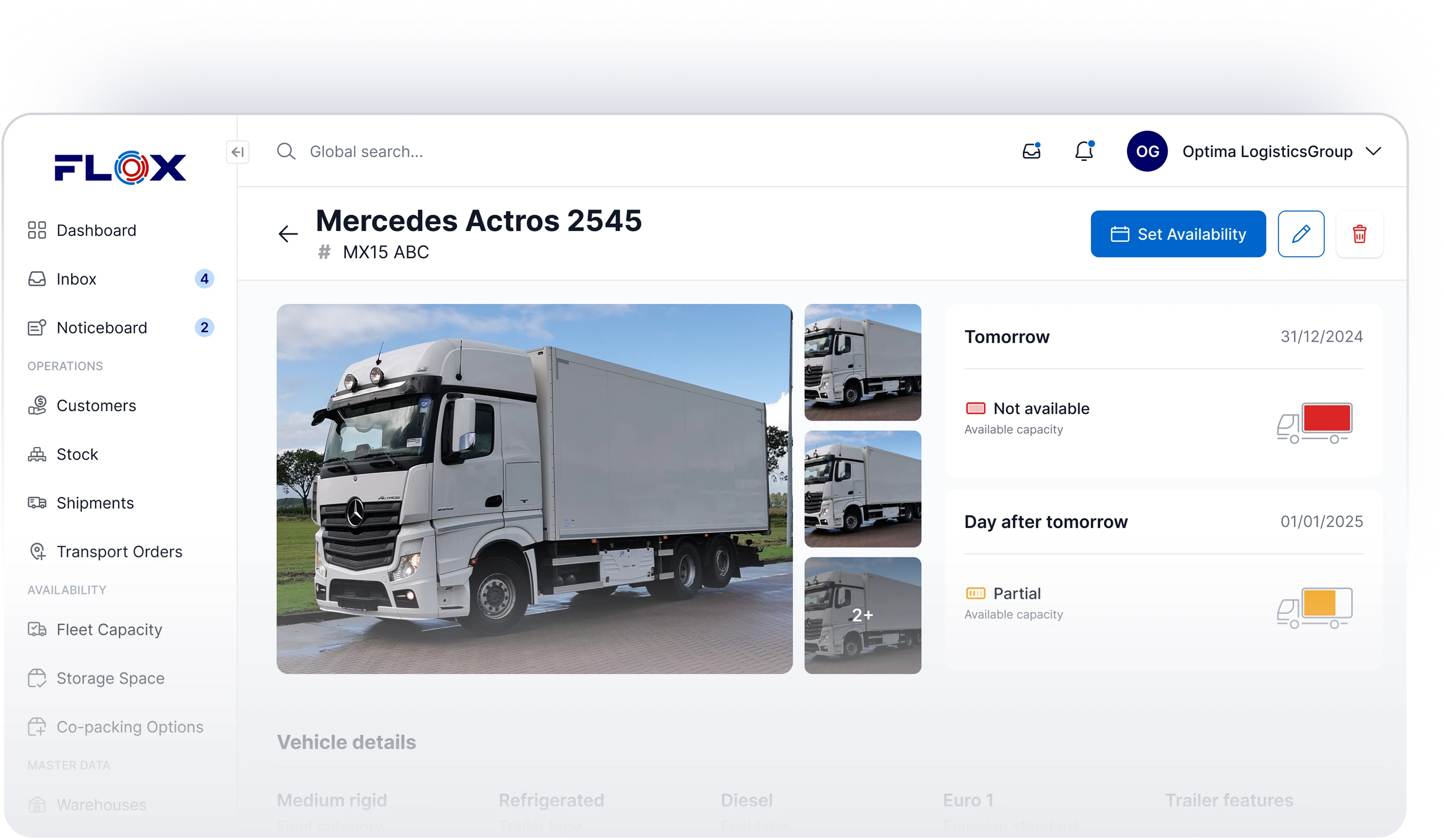Click the orange truck capacity graphic
1444x840 pixels.
tap(1315, 608)
